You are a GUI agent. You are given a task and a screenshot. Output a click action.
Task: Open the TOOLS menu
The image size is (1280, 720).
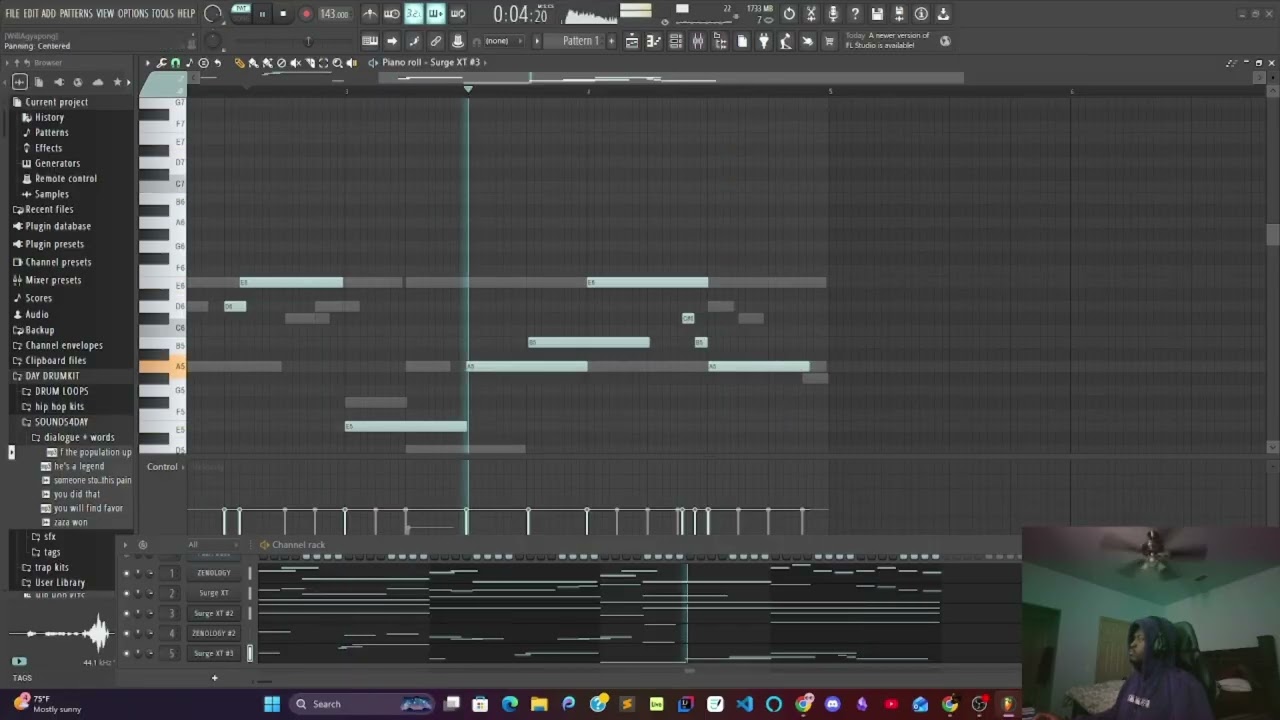pyautogui.click(x=163, y=14)
